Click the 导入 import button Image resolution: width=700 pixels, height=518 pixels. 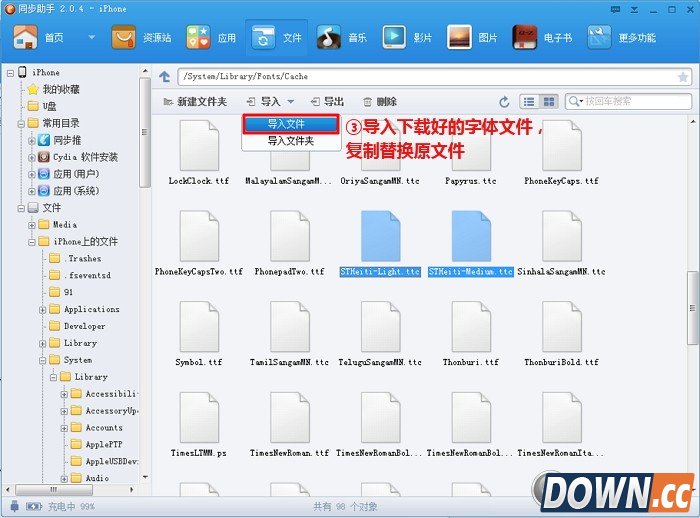264,102
